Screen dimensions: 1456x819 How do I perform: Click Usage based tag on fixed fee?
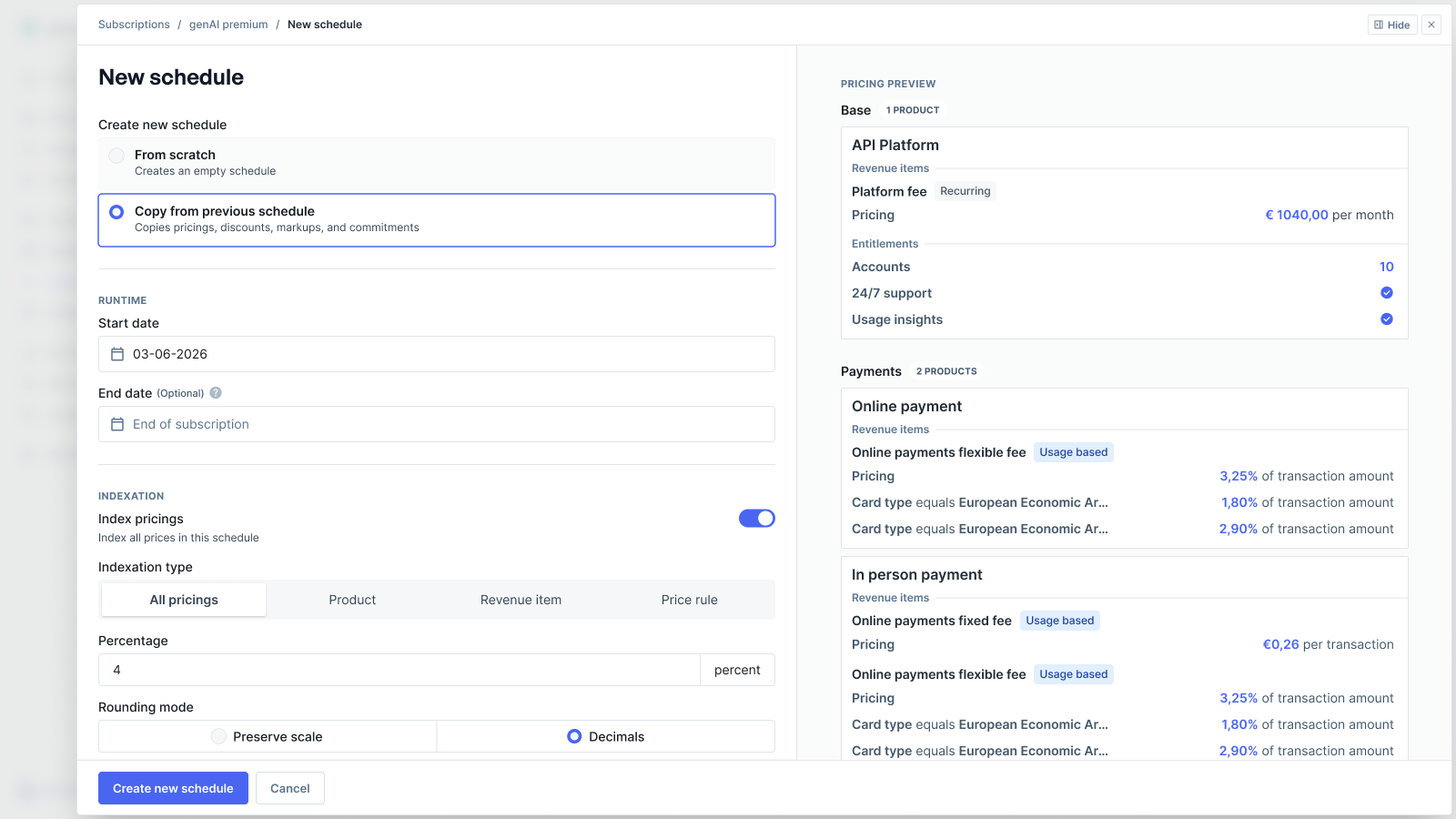[1060, 621]
